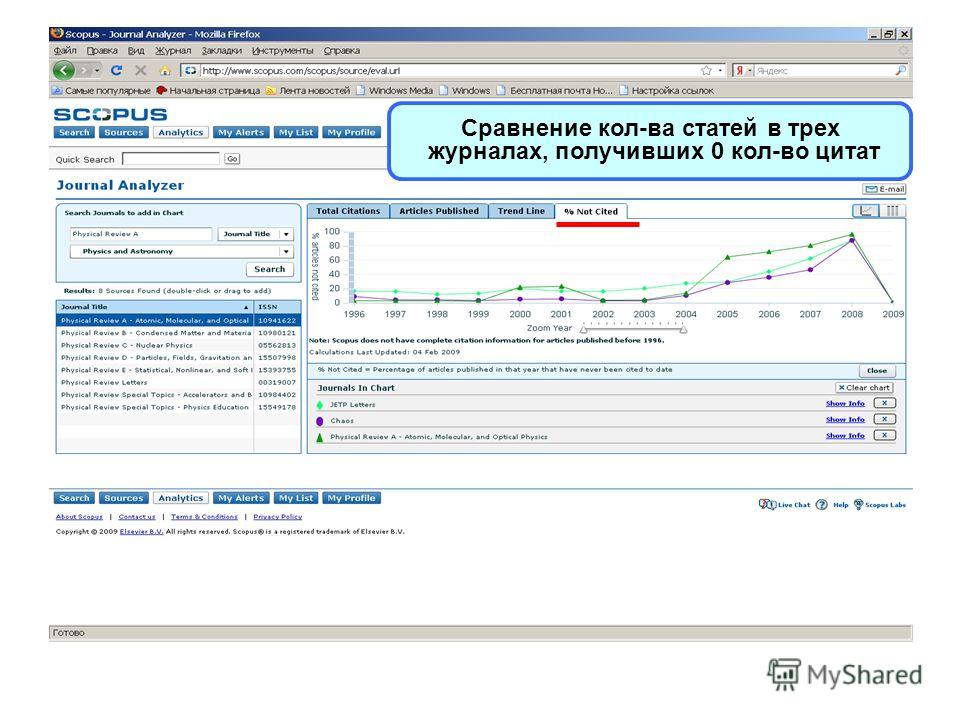Click the Firefox back arrow button

click(64, 70)
